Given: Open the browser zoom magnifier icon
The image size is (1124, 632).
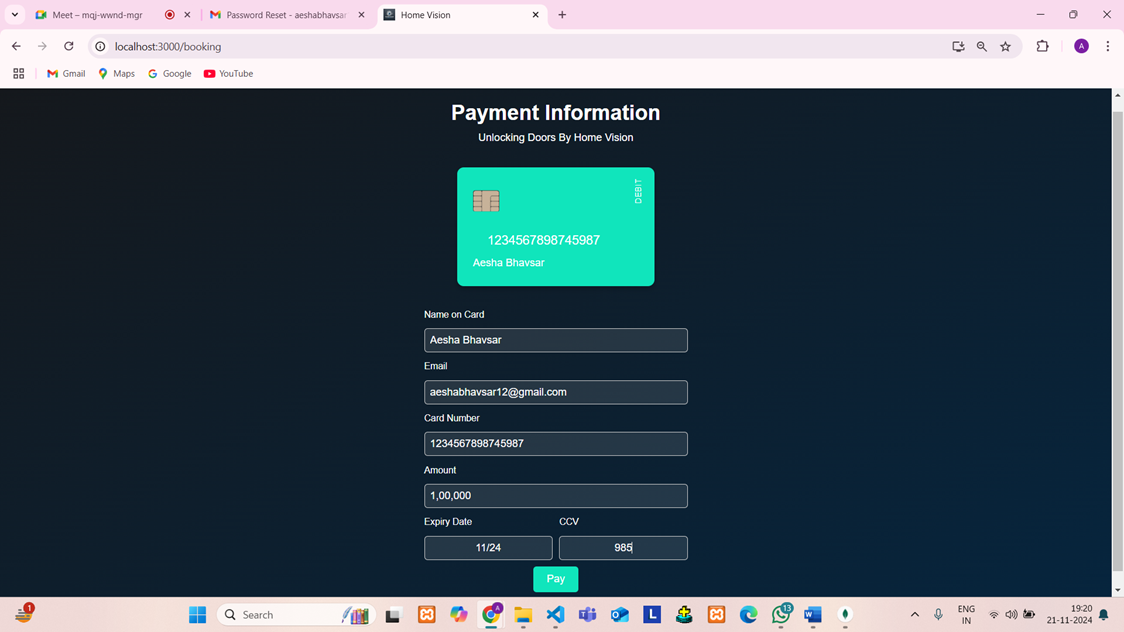Looking at the screenshot, I should (x=981, y=46).
